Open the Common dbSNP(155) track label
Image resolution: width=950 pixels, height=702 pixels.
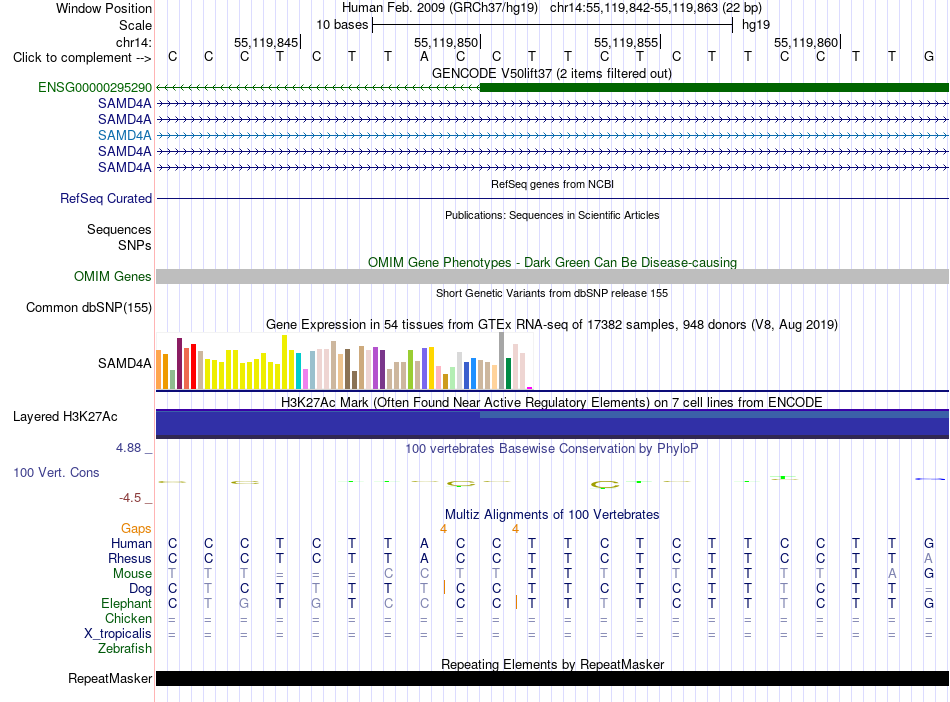(89, 307)
